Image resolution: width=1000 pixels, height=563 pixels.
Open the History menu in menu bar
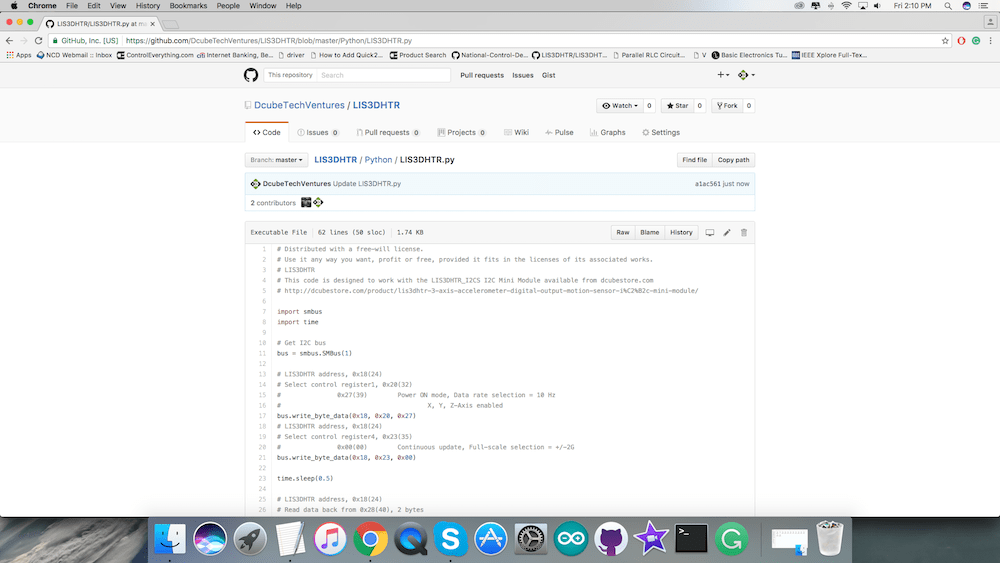tap(147, 6)
